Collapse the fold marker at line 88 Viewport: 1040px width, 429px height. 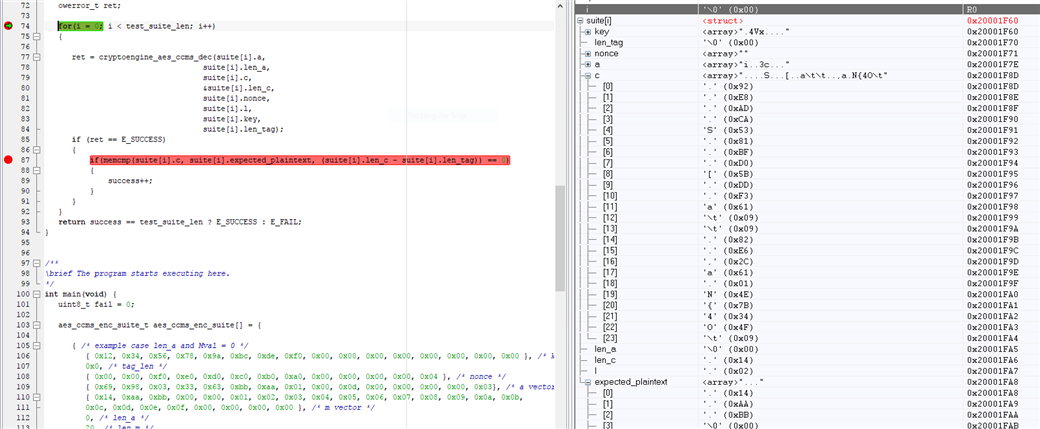pyautogui.click(x=37, y=170)
